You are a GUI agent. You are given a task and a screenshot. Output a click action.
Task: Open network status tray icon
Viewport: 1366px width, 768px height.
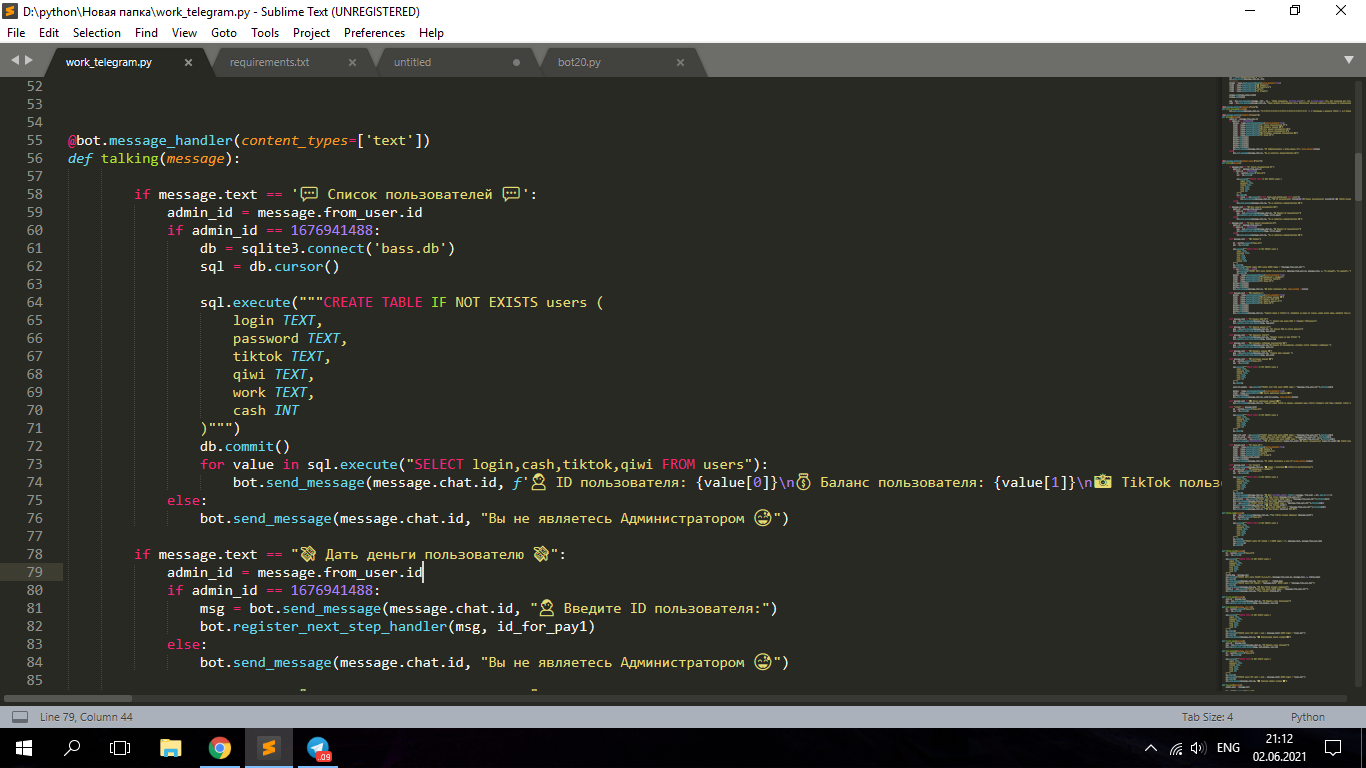click(x=1176, y=748)
